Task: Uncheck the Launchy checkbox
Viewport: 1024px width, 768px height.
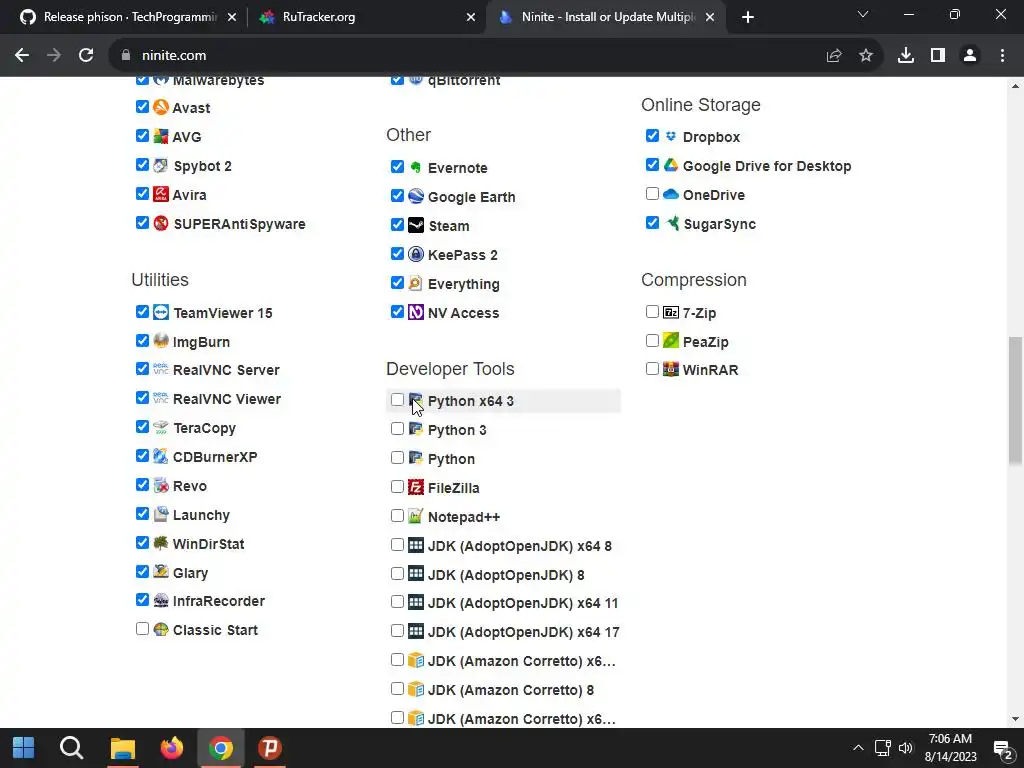Action: pos(142,513)
